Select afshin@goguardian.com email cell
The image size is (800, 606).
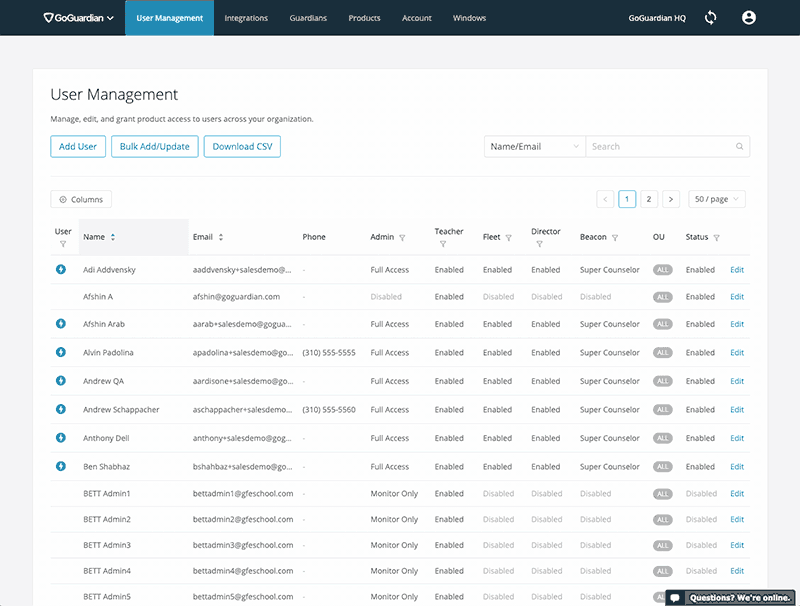[x=236, y=296]
